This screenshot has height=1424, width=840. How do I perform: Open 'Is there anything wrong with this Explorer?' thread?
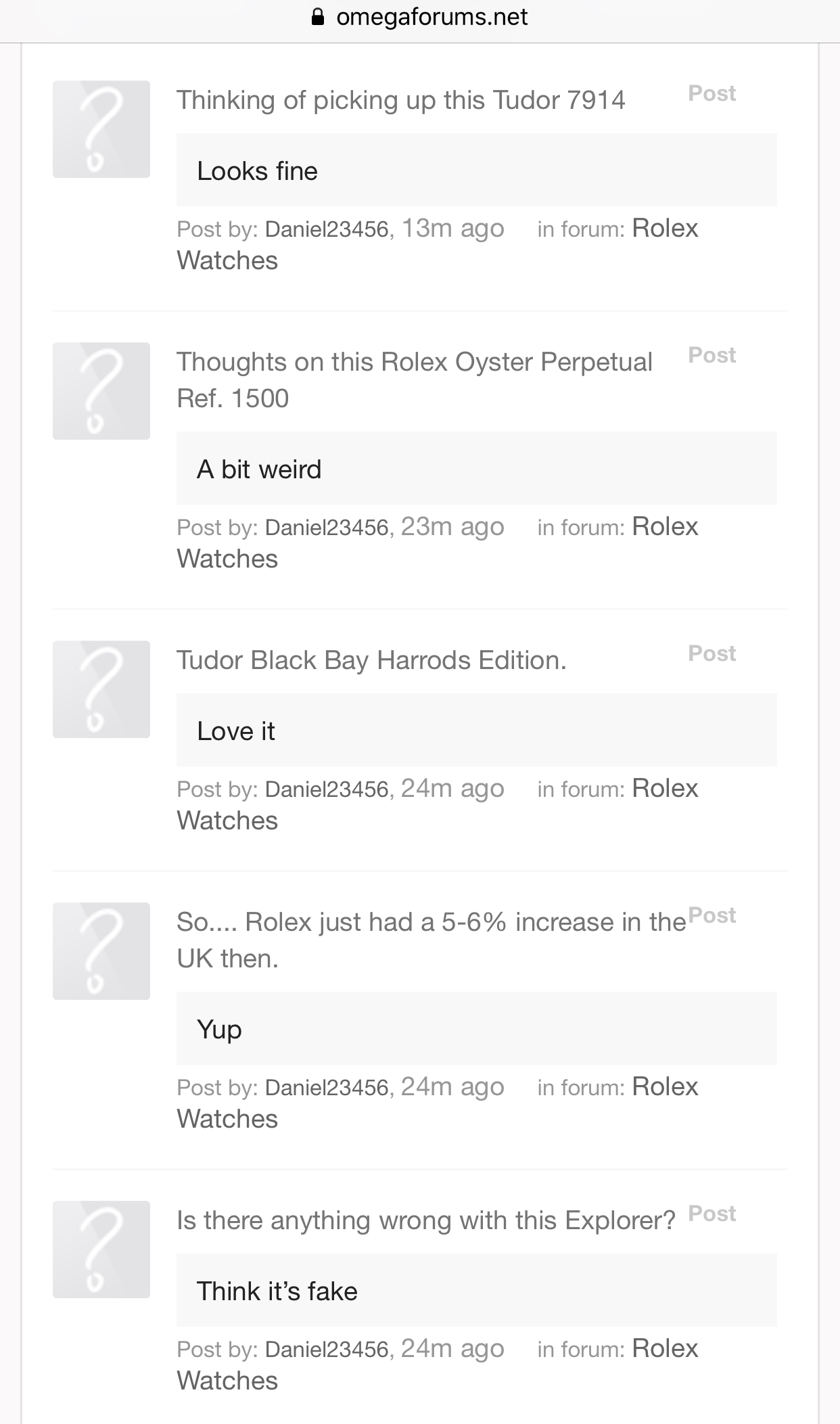425,1220
